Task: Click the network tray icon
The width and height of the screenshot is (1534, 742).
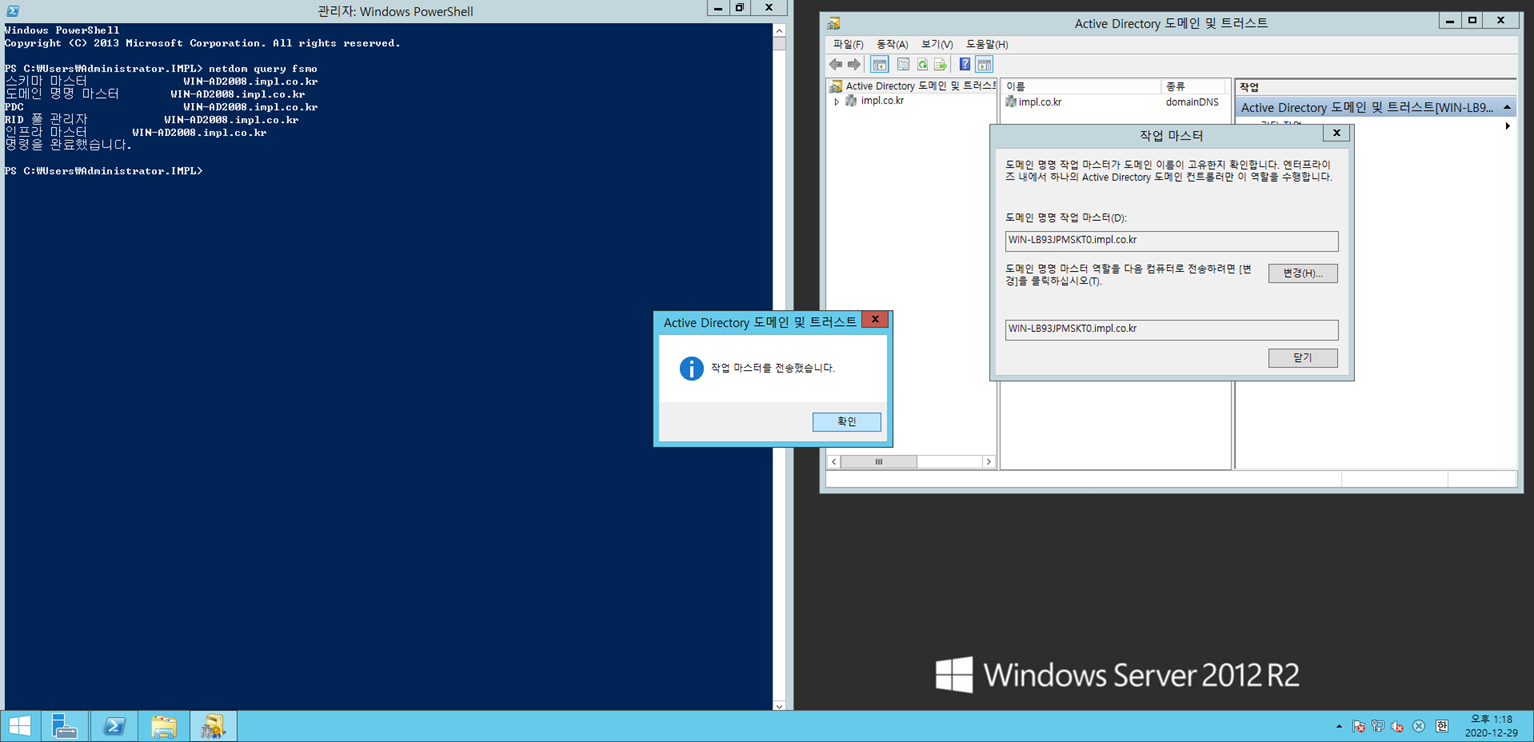Action: click(x=1378, y=726)
